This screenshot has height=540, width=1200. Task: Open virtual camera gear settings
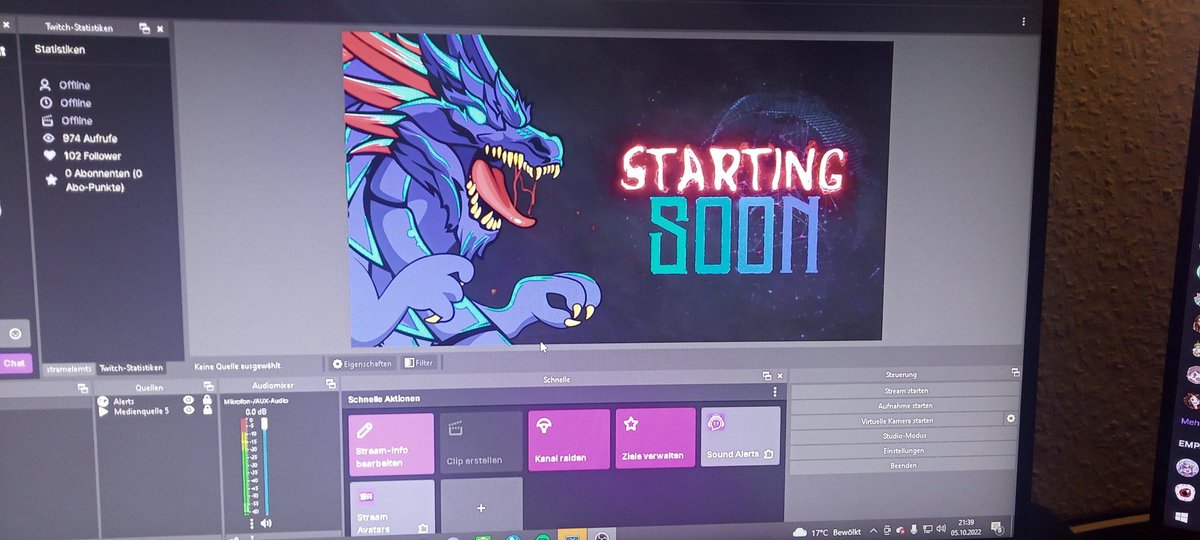[x=1011, y=419]
